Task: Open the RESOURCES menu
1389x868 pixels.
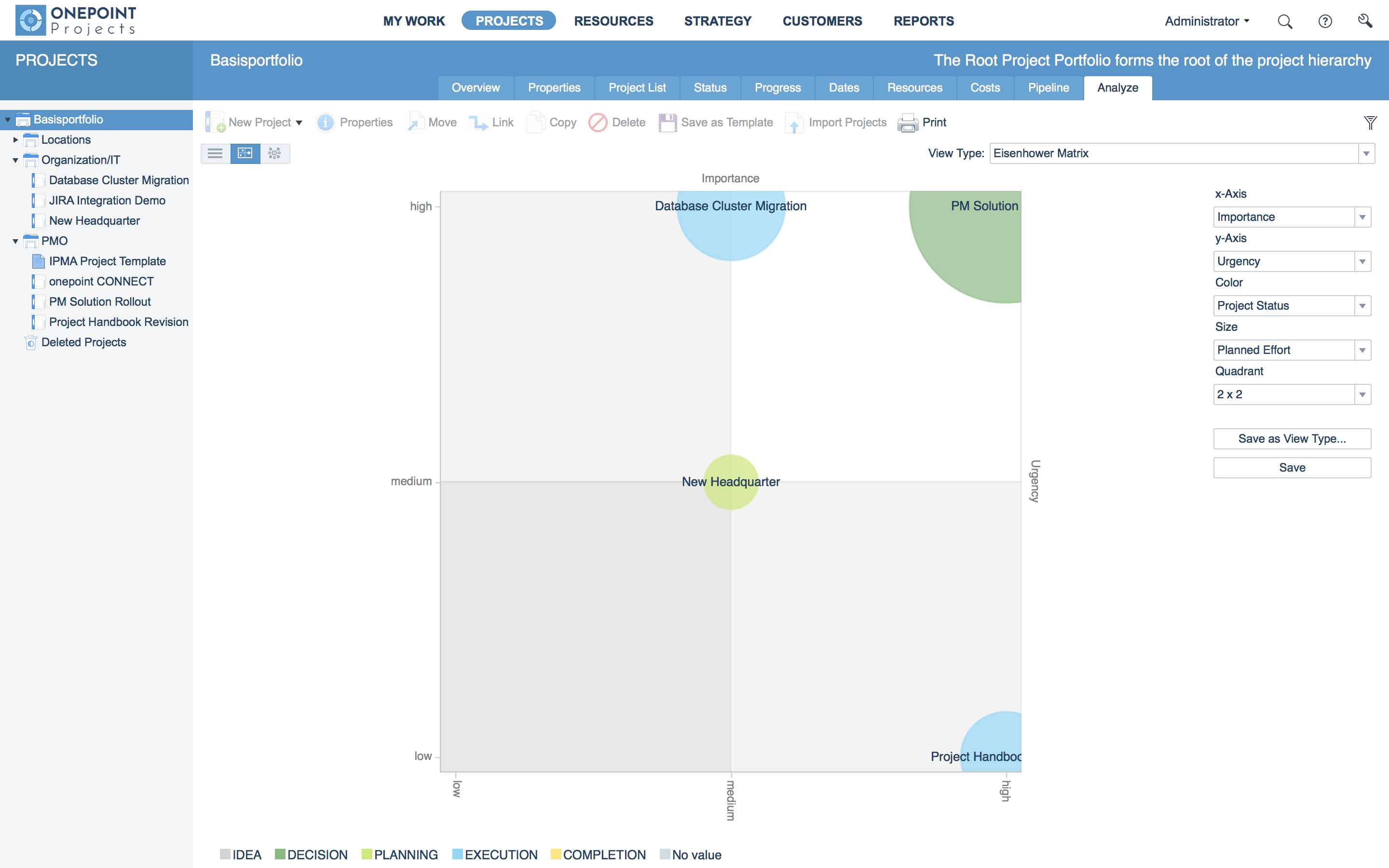Action: [x=613, y=21]
